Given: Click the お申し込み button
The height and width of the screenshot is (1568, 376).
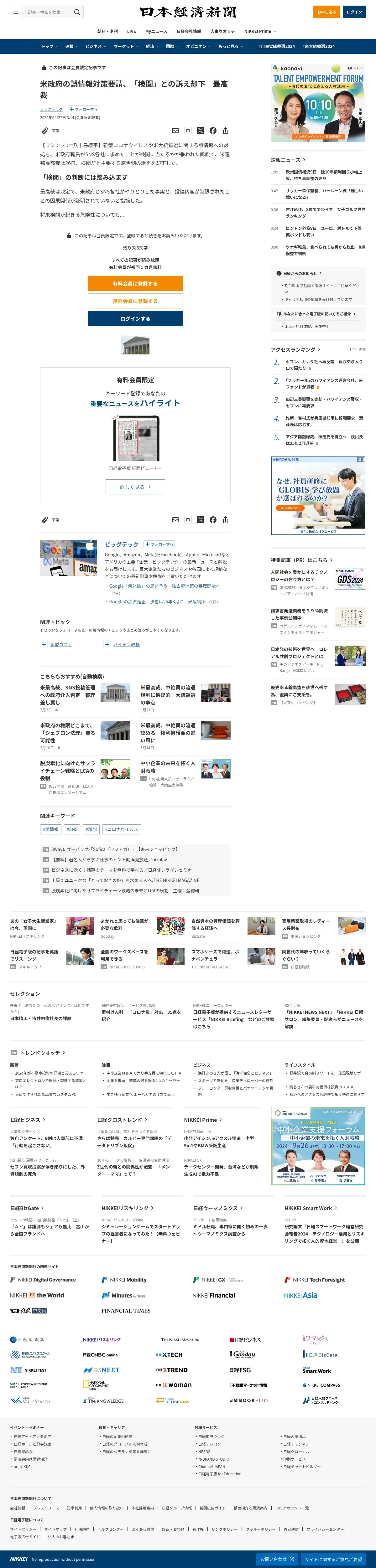Looking at the screenshot, I should click(326, 12).
